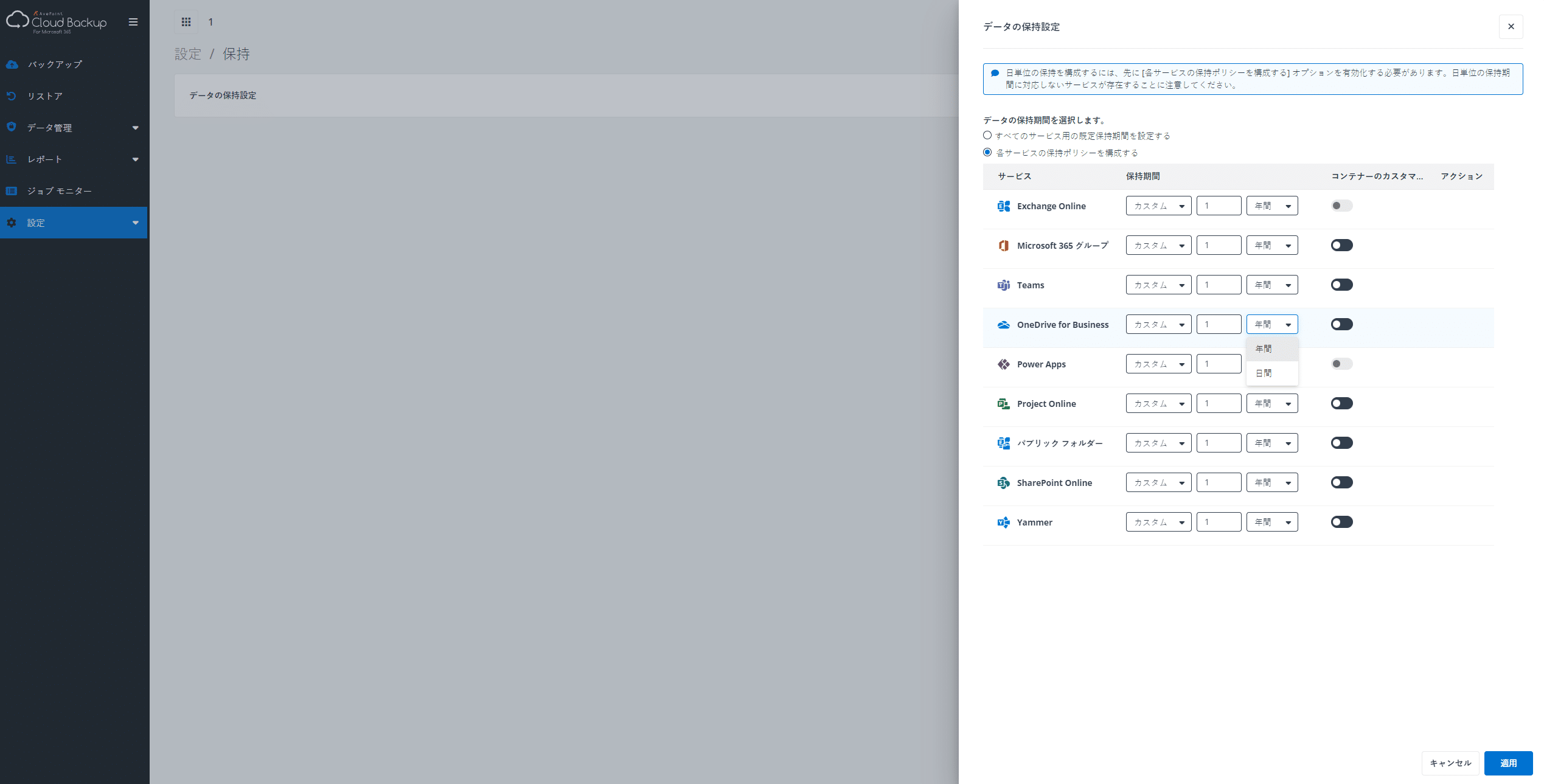Click the バックアップ cloud icon in sidebar
This screenshot has width=1544, height=784.
click(12, 64)
